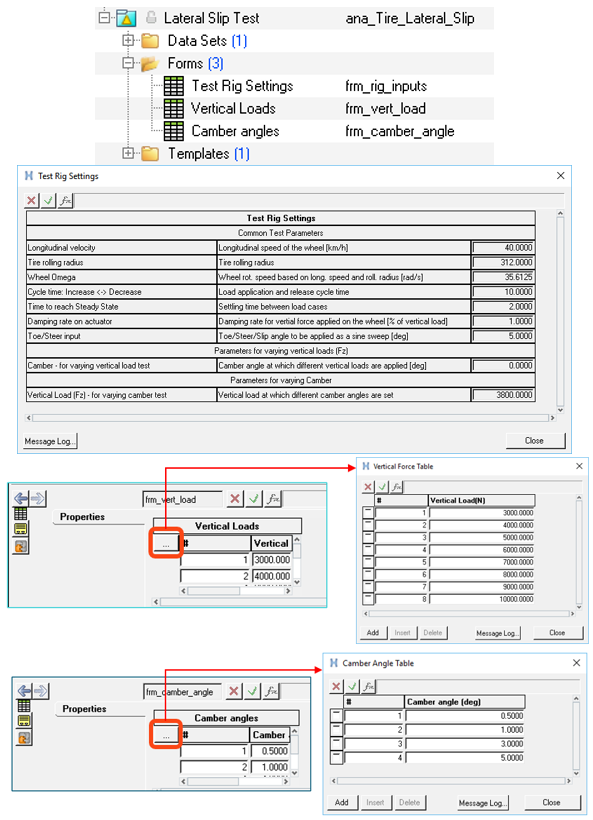The height and width of the screenshot is (820, 593).
Task: Click horizontal scrollbar in Test Rig Settings
Action: (x=290, y=418)
